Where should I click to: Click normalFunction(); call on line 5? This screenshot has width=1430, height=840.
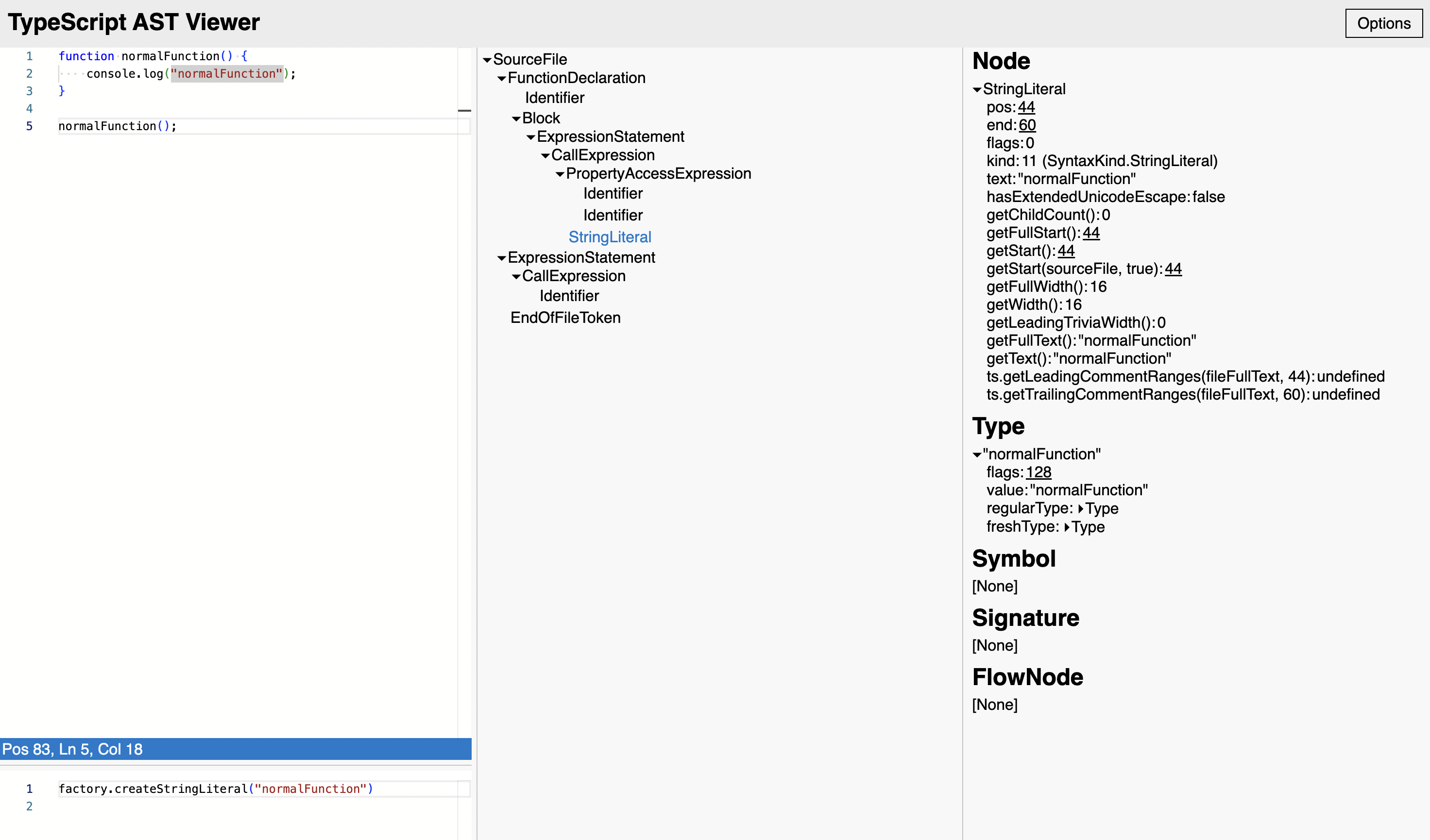coord(118,126)
